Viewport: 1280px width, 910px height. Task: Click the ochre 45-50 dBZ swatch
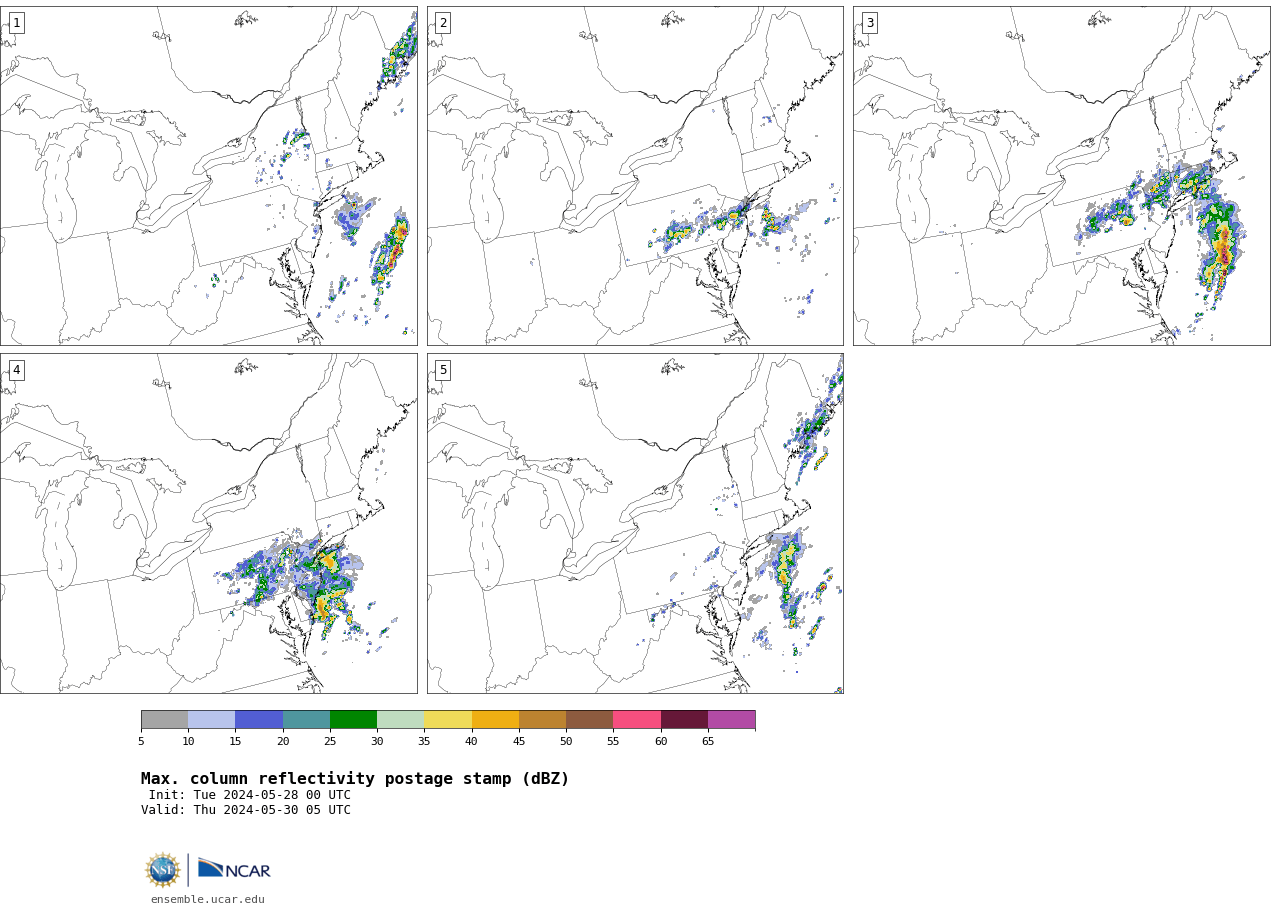542,720
